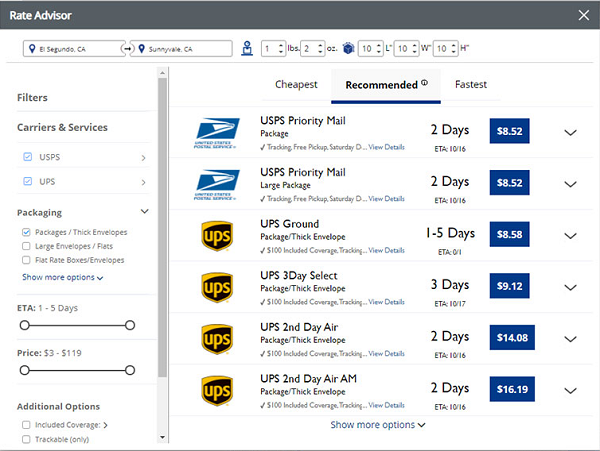Click the package dimensions box icon
Image resolution: width=600 pixels, height=451 pixels.
[x=348, y=48]
